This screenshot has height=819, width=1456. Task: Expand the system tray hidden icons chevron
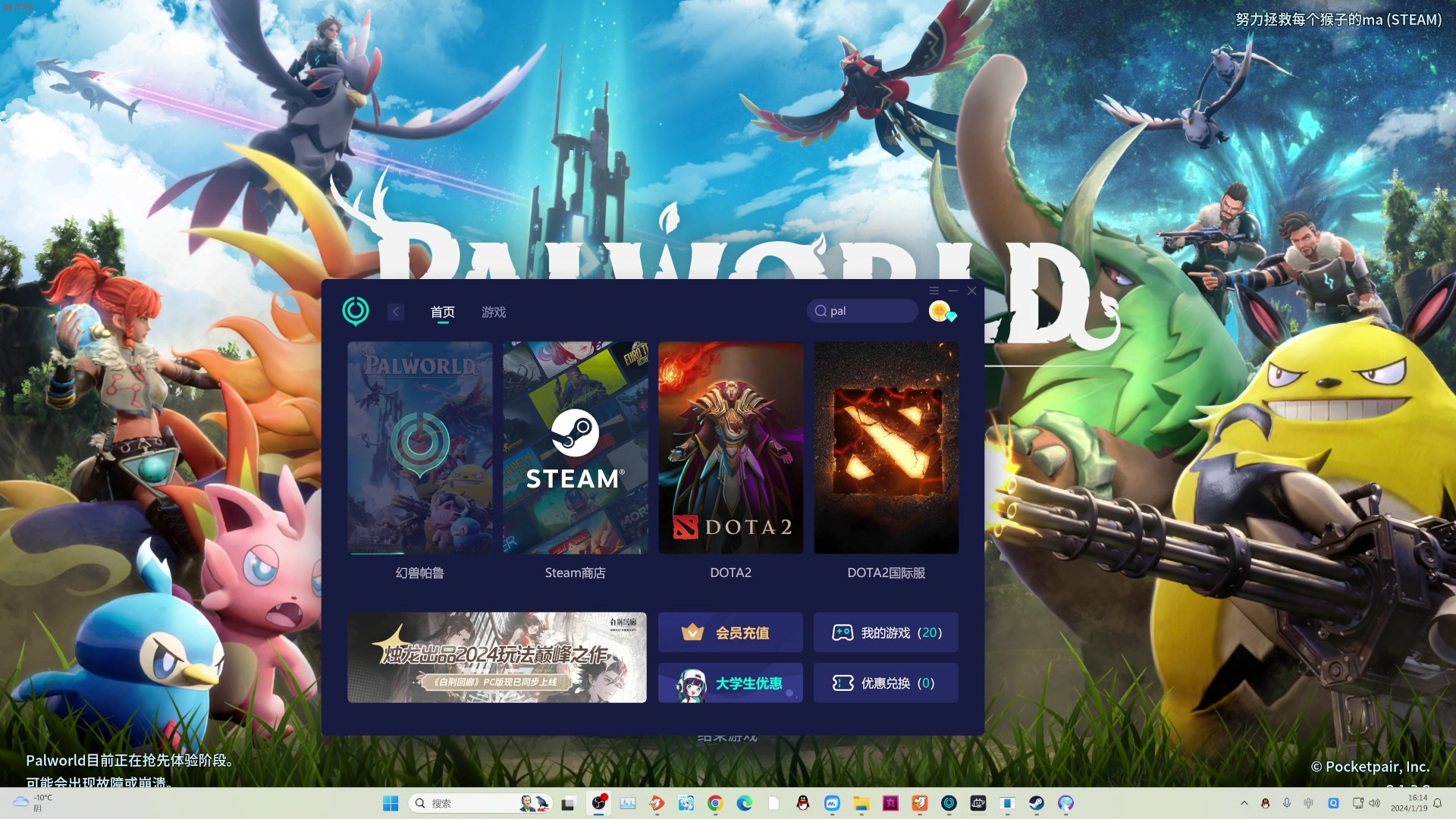[1244, 803]
